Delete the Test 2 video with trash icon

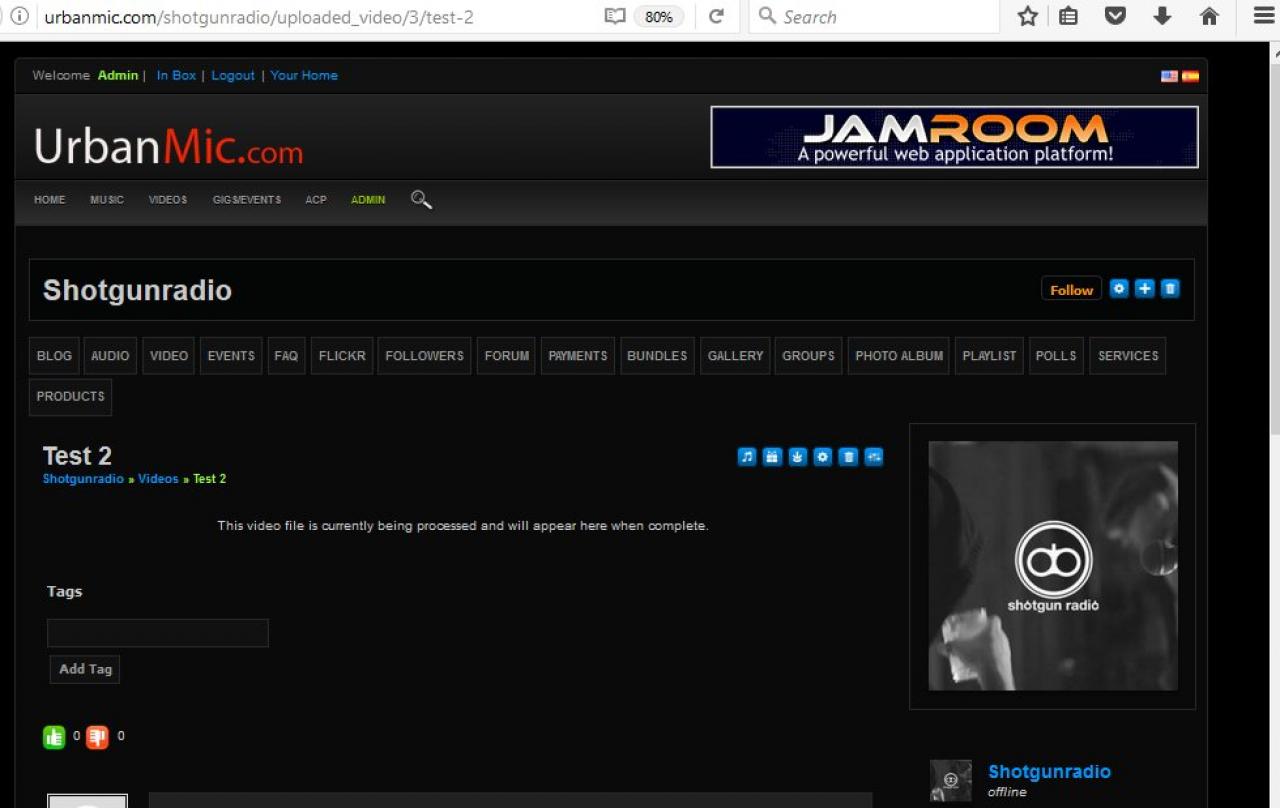click(848, 457)
